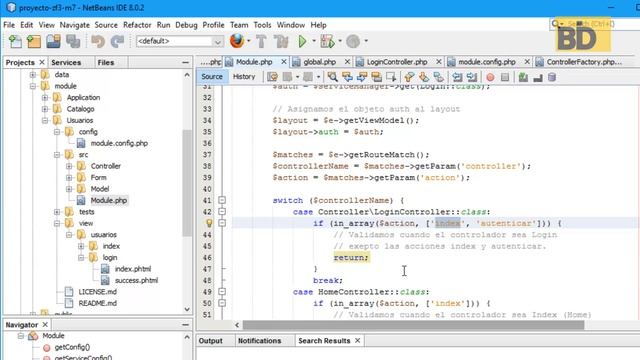Select success.phtml in project tree
The width and height of the screenshot is (640, 360).
(136, 280)
